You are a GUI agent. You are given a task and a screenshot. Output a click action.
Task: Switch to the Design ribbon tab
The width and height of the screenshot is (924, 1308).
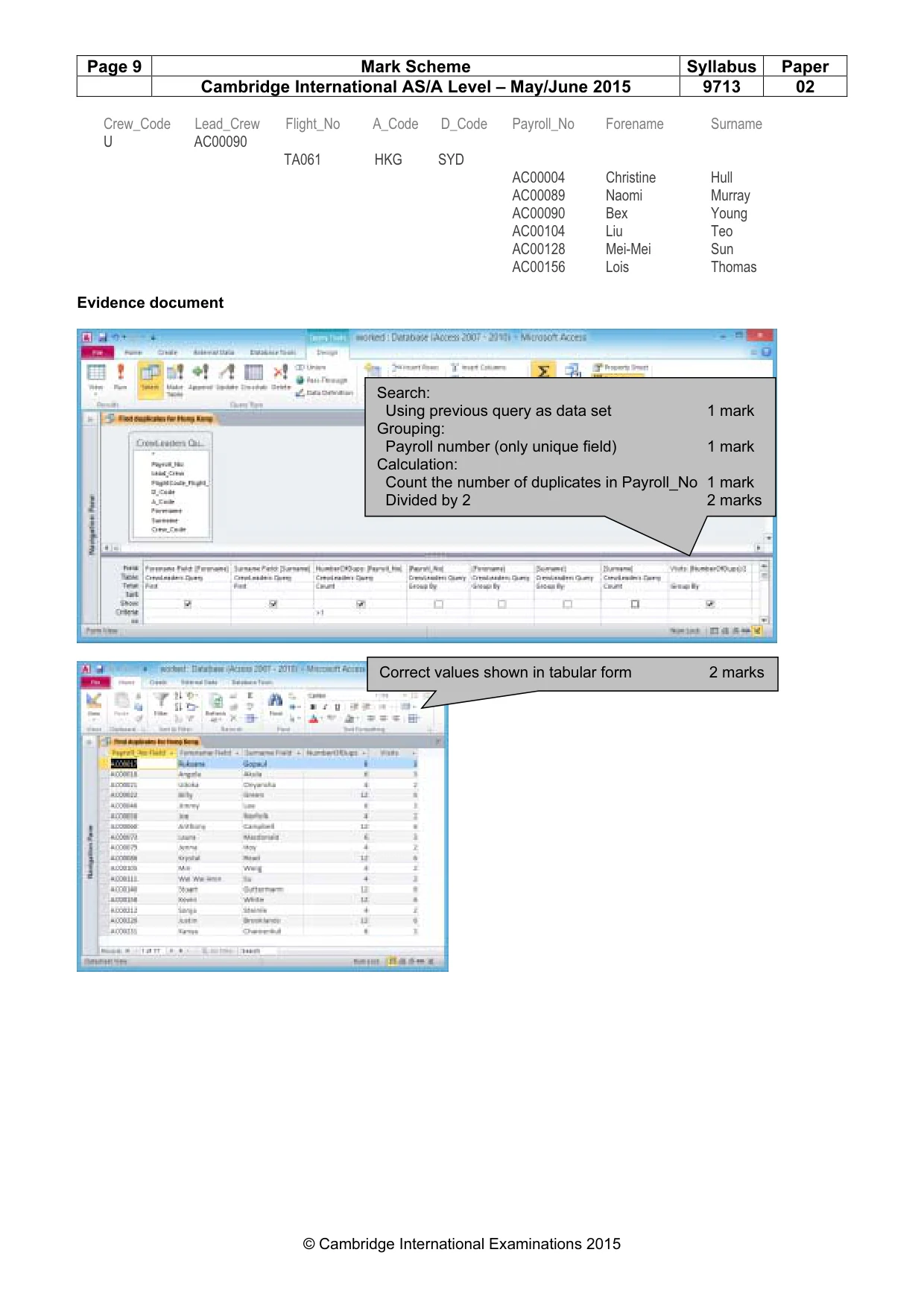(327, 353)
